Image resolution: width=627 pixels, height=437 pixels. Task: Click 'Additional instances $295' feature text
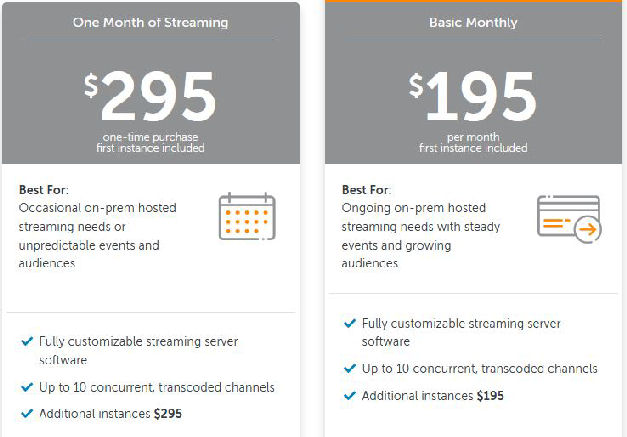tap(111, 413)
